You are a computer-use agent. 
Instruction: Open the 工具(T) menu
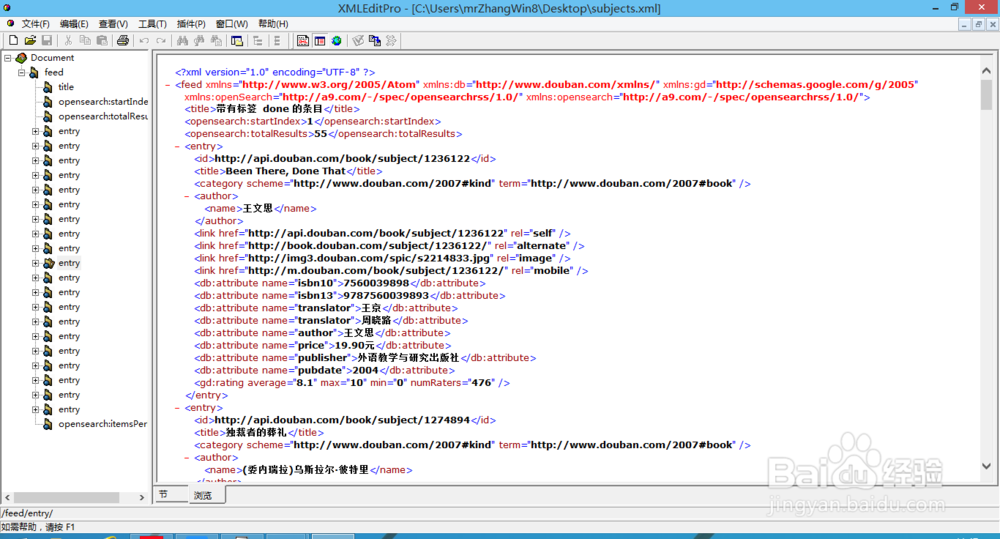point(152,24)
